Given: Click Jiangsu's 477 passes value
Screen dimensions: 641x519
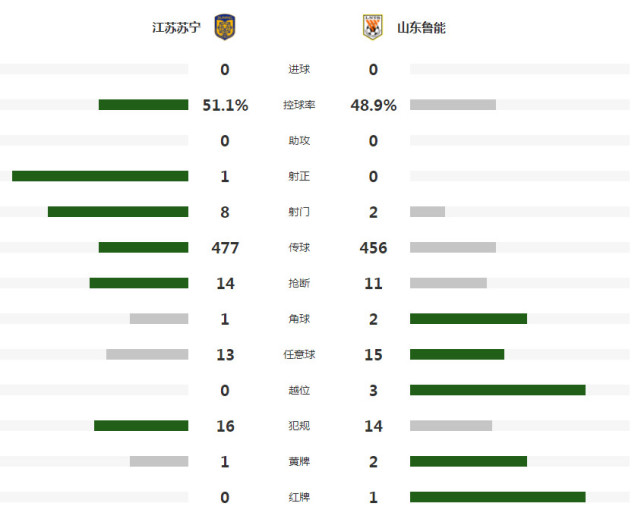Looking at the screenshot, I should click(225, 248).
